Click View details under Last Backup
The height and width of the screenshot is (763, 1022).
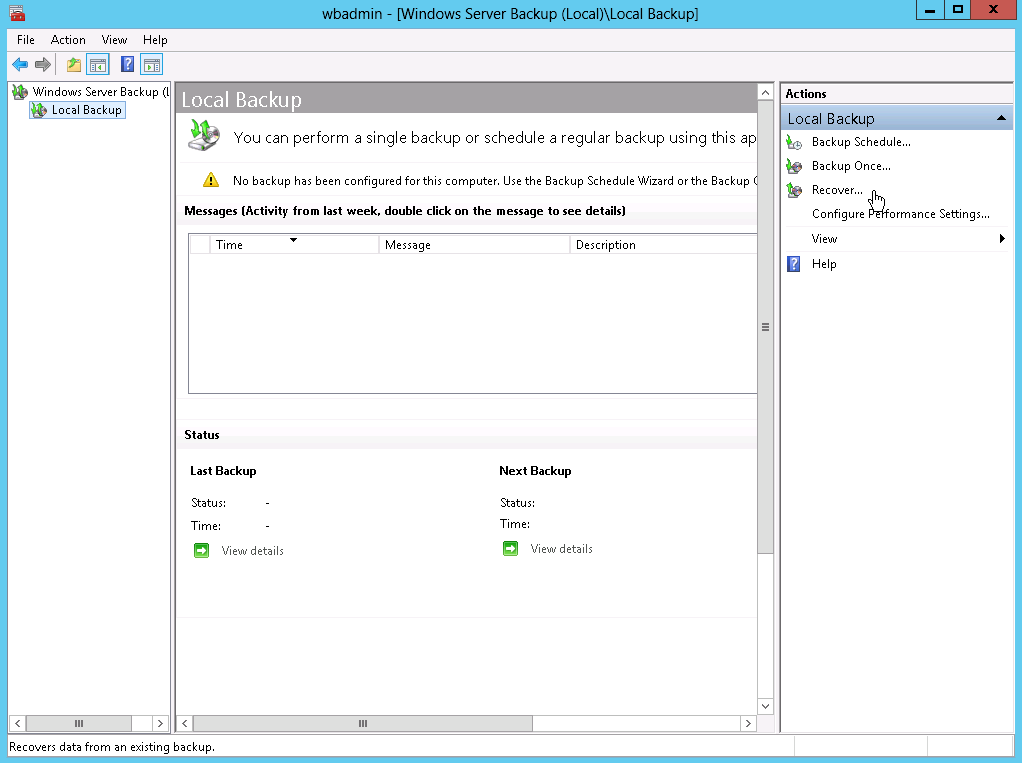(x=252, y=551)
